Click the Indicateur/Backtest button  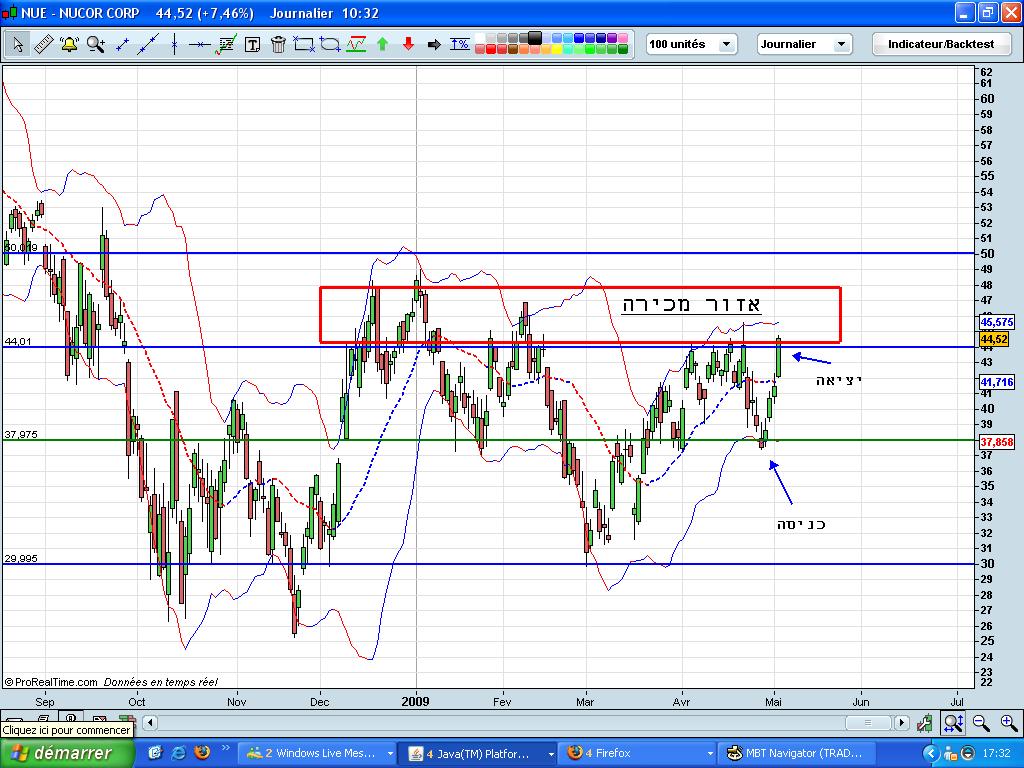point(941,44)
